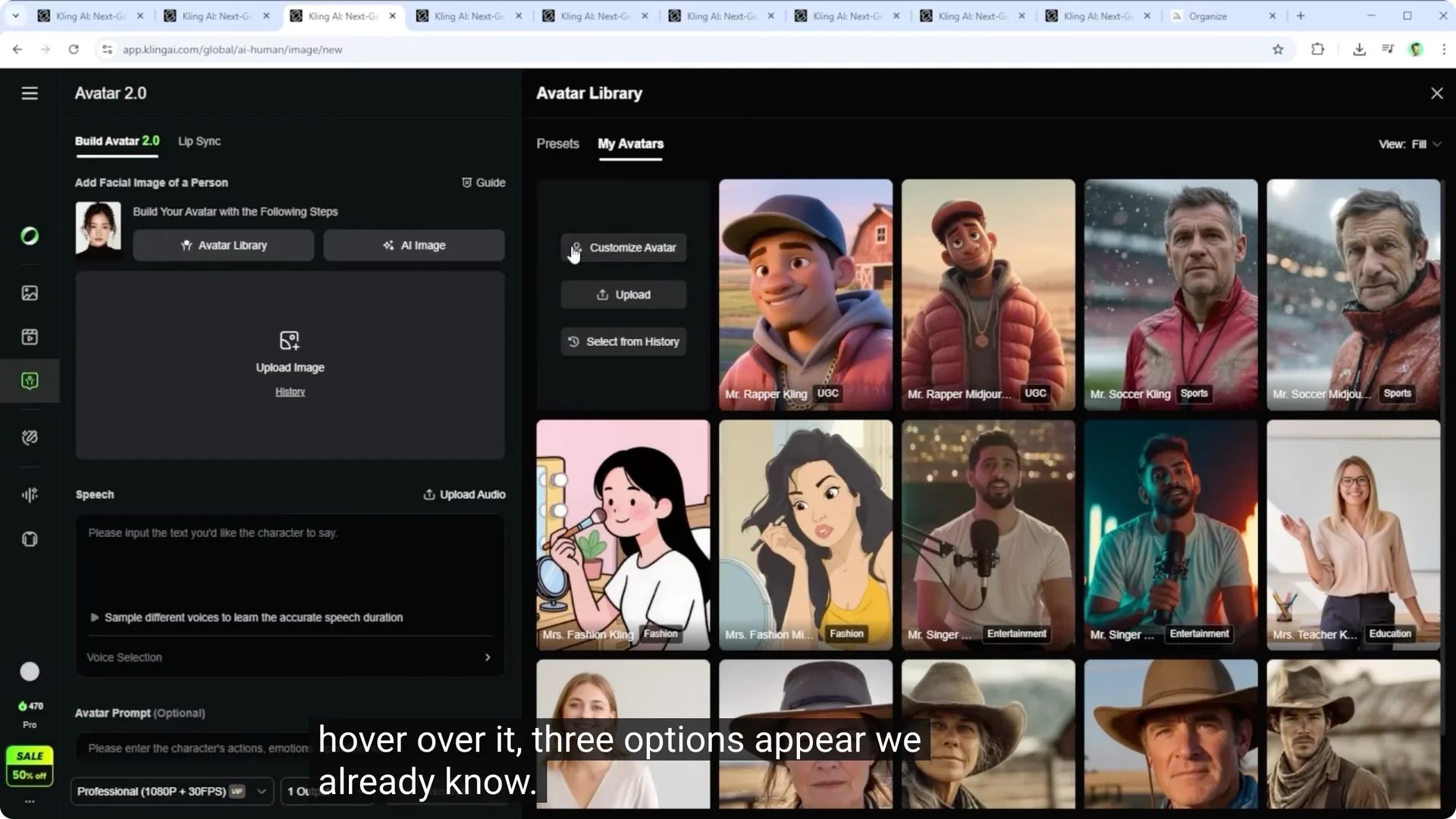Select the Mr. Rapper Kling avatar

point(805,294)
